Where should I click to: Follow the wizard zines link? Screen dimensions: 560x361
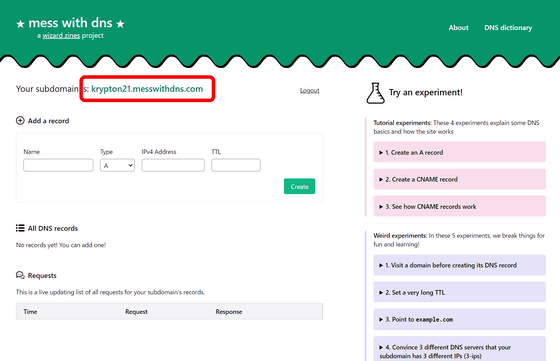[x=61, y=35]
